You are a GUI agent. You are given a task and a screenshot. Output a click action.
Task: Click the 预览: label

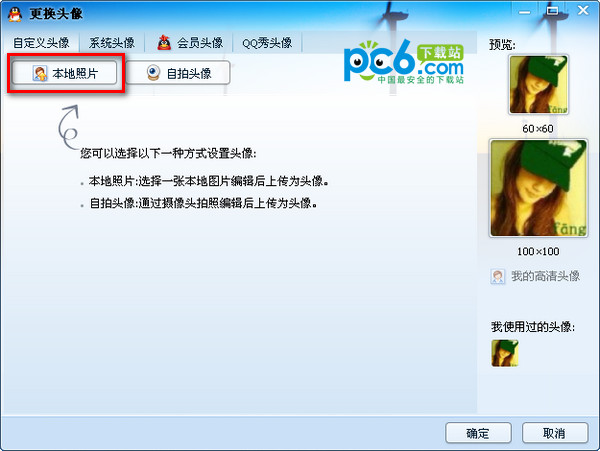[502, 45]
